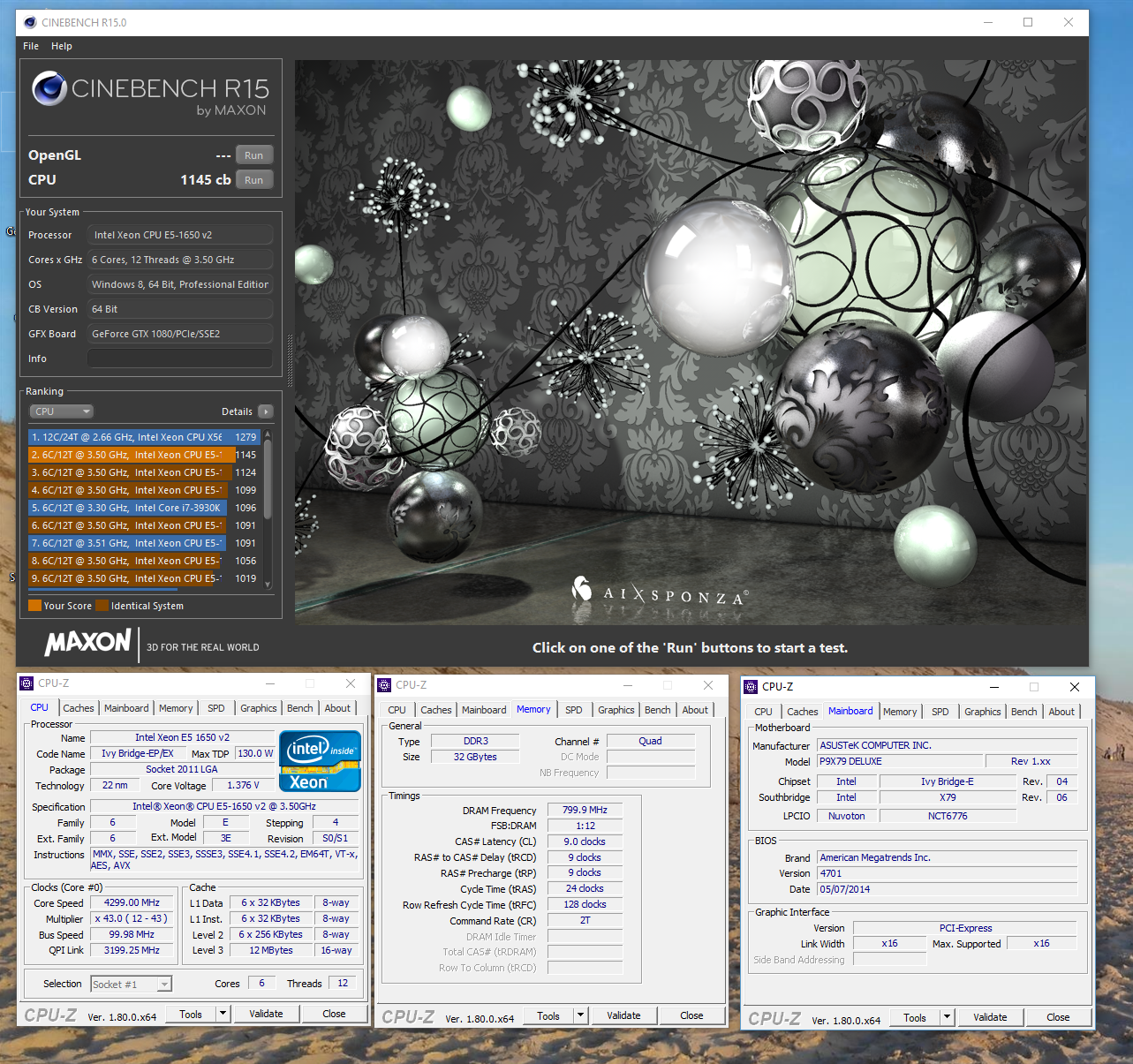Click the 32 GBytes memory size value
The width and height of the screenshot is (1133, 1064).
point(475,758)
